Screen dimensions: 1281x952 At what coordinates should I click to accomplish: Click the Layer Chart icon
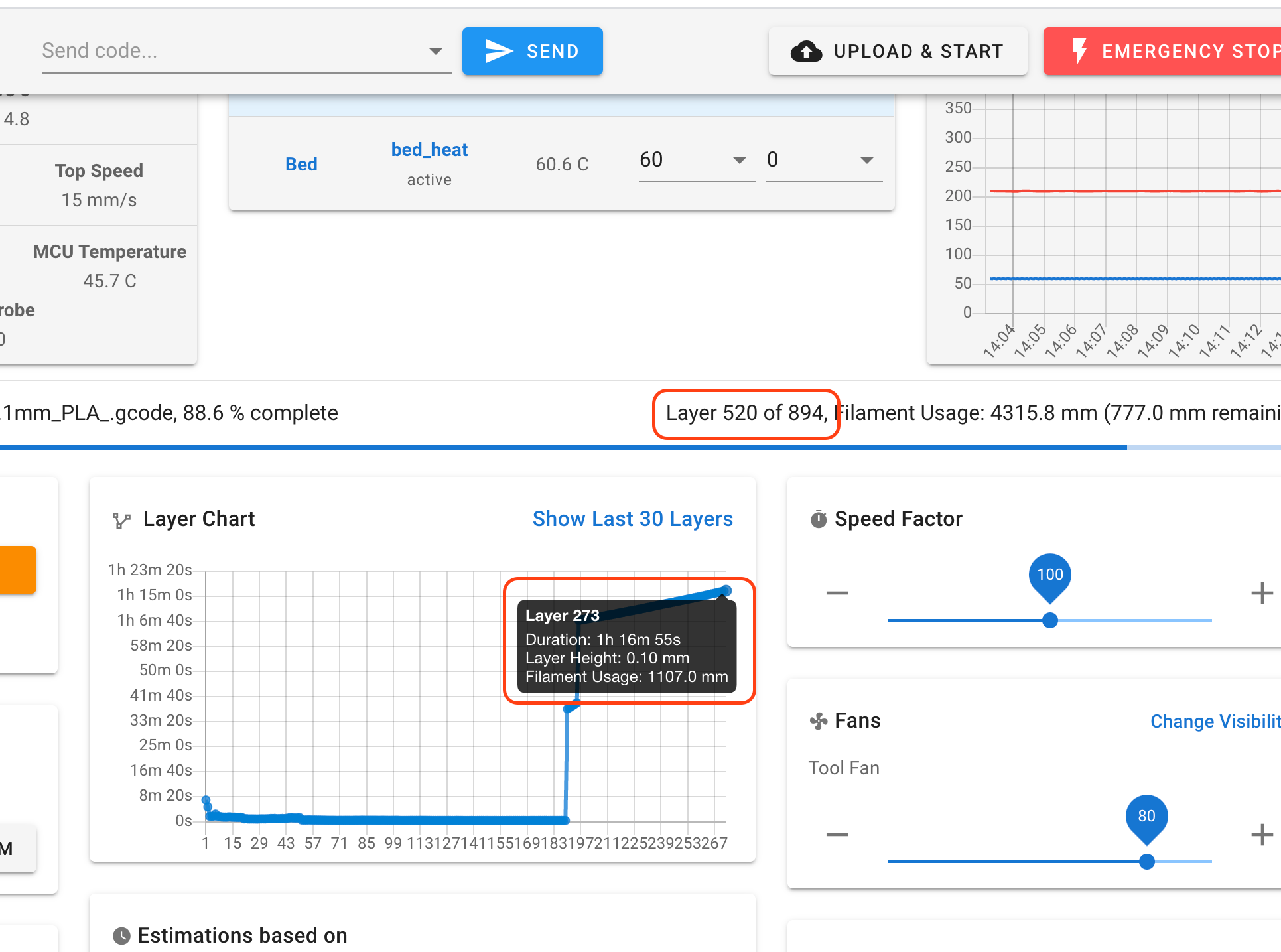tap(121, 520)
